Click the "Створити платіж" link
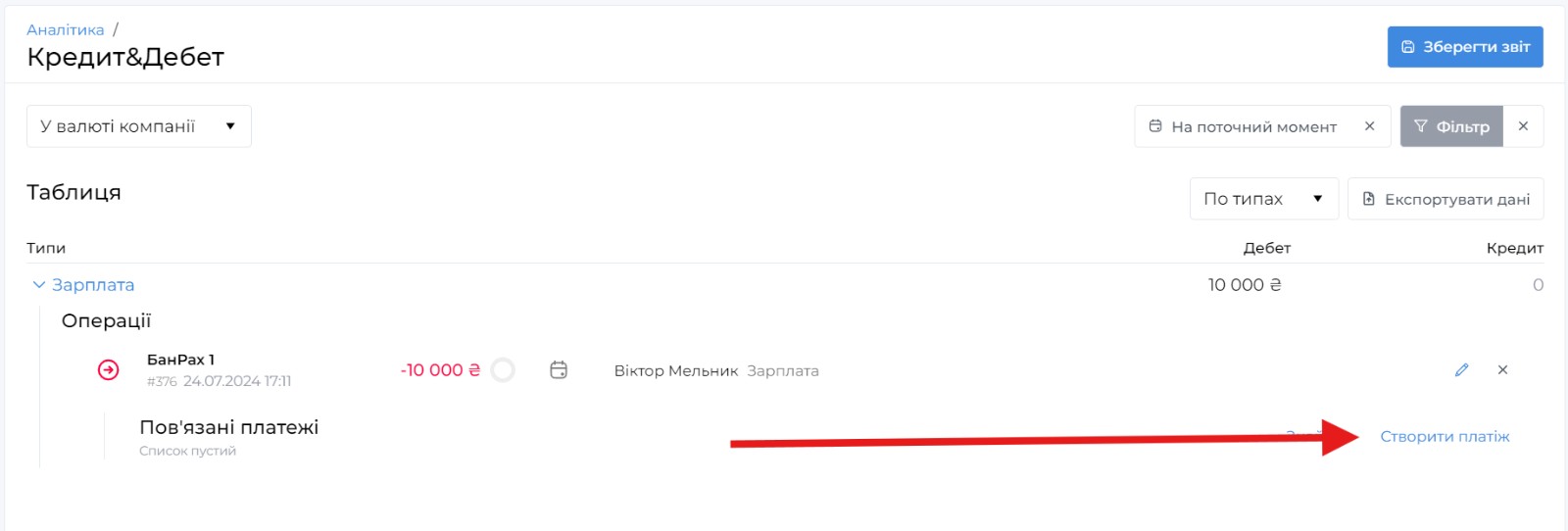 [1445, 437]
